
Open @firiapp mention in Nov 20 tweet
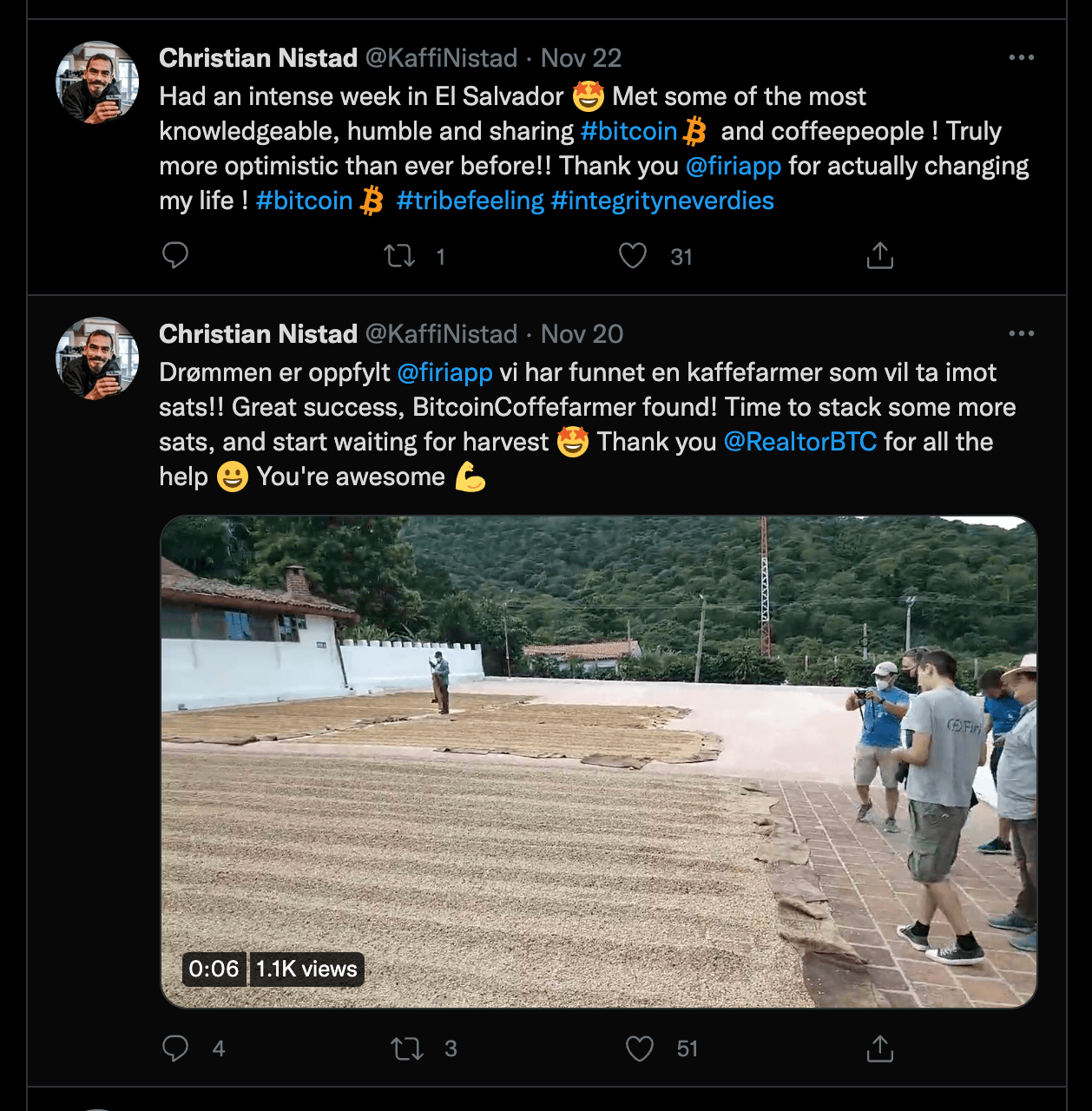point(444,372)
